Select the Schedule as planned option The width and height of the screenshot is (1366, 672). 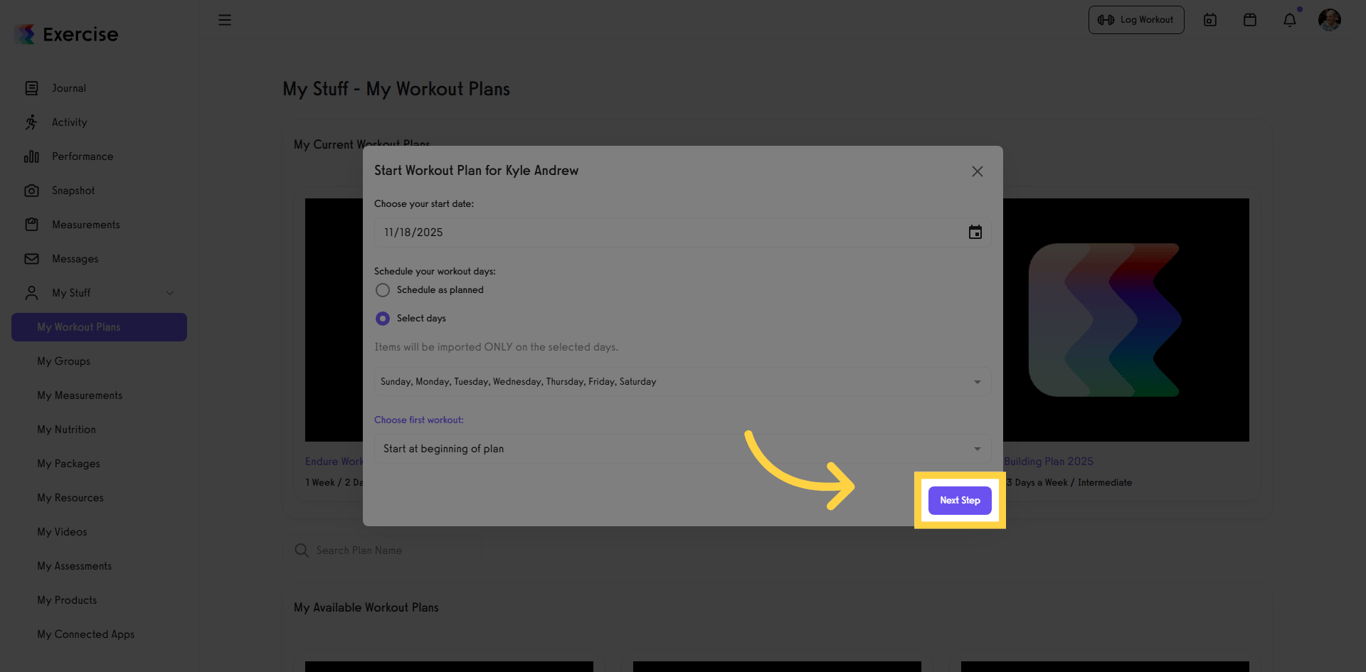tap(383, 290)
